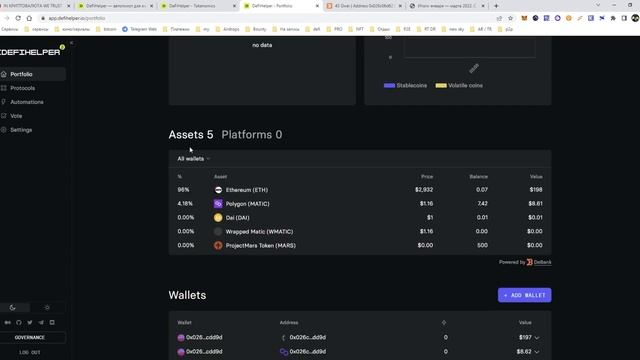Open the NFT bookmark folder
The height and width of the screenshot is (360, 640).
tap(356, 29)
